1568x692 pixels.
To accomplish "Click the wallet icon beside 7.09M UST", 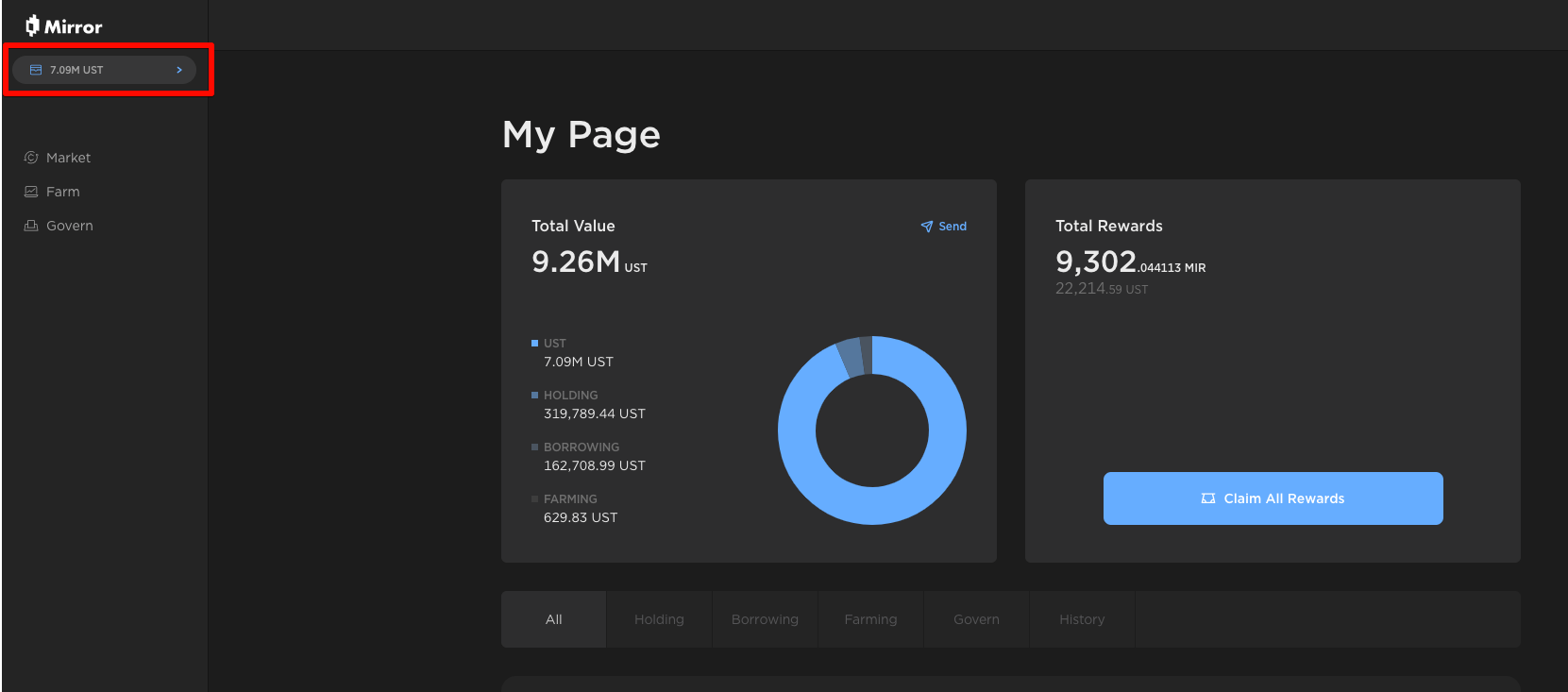I will 36,70.
